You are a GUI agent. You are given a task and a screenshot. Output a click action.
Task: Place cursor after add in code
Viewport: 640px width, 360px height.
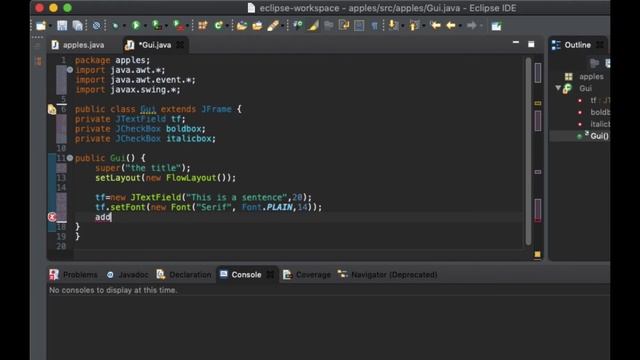click(111, 217)
